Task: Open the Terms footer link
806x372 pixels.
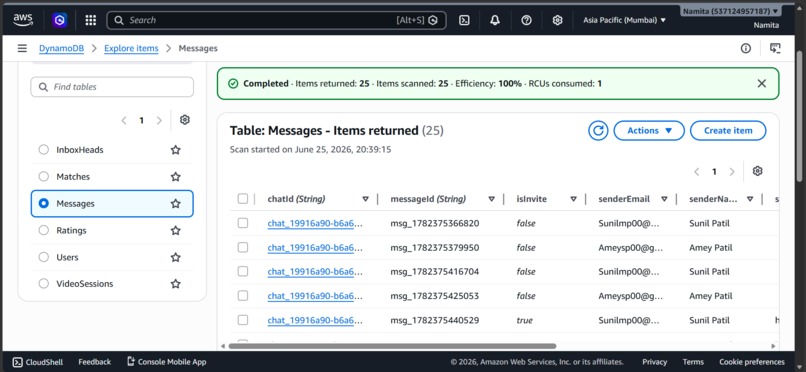Action: (x=693, y=362)
